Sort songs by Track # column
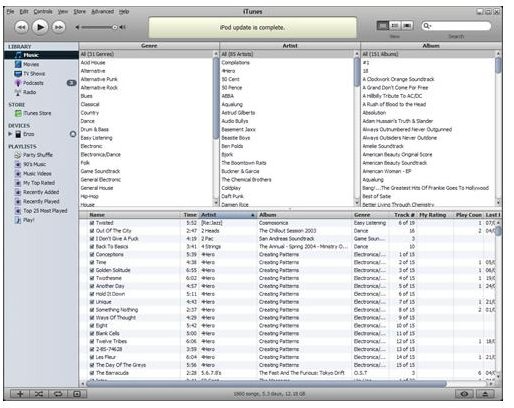The height and width of the screenshot is (408, 514). pyautogui.click(x=403, y=215)
